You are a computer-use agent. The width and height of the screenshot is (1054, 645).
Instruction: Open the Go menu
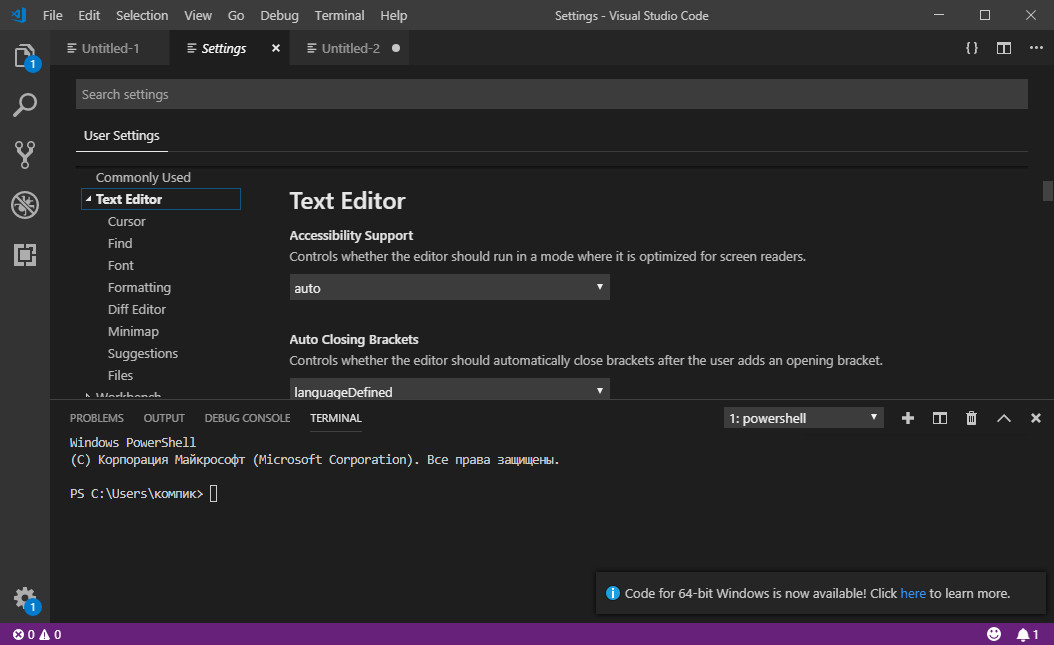point(236,15)
